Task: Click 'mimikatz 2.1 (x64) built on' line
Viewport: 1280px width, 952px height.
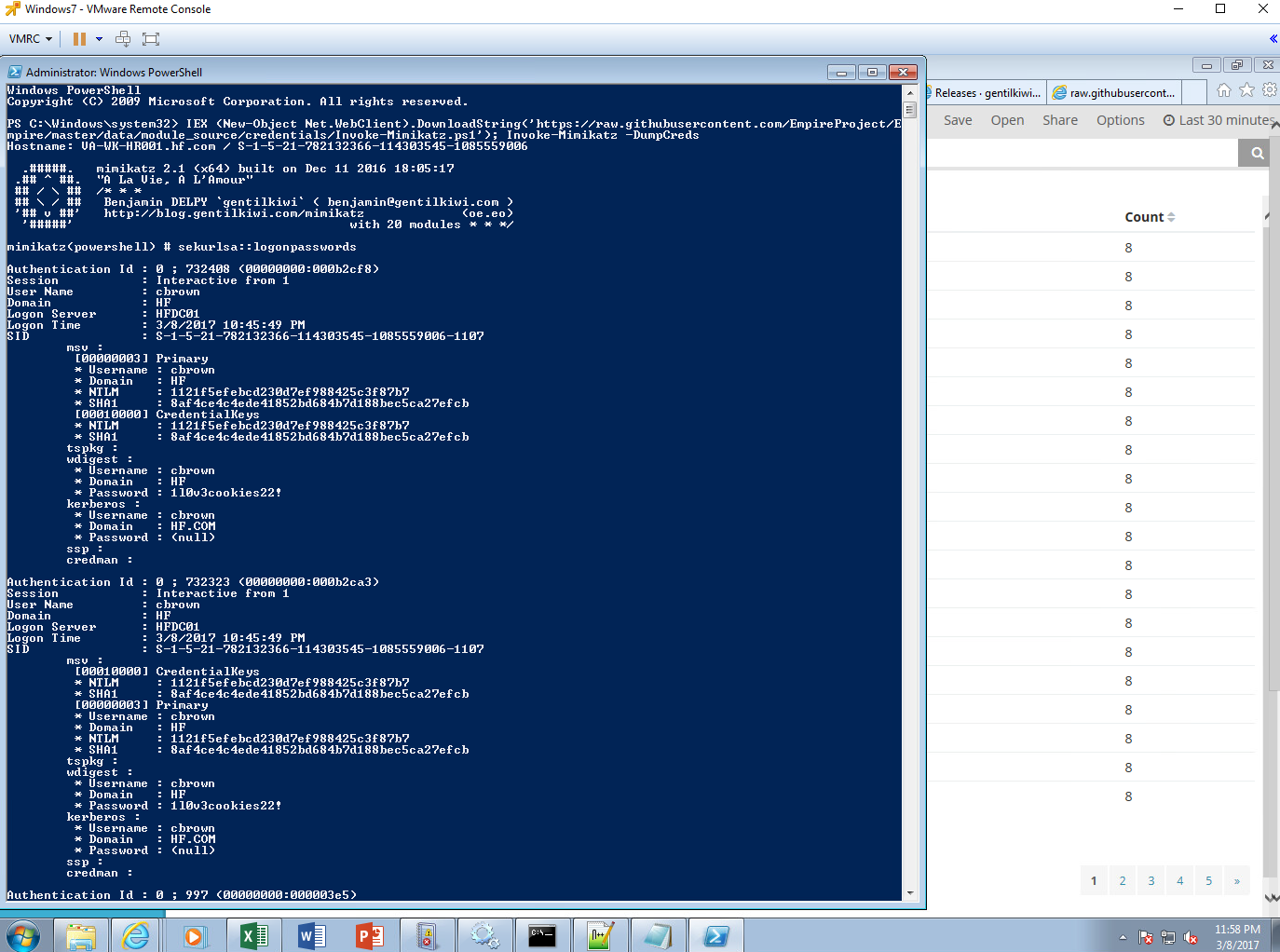Action: coord(275,169)
